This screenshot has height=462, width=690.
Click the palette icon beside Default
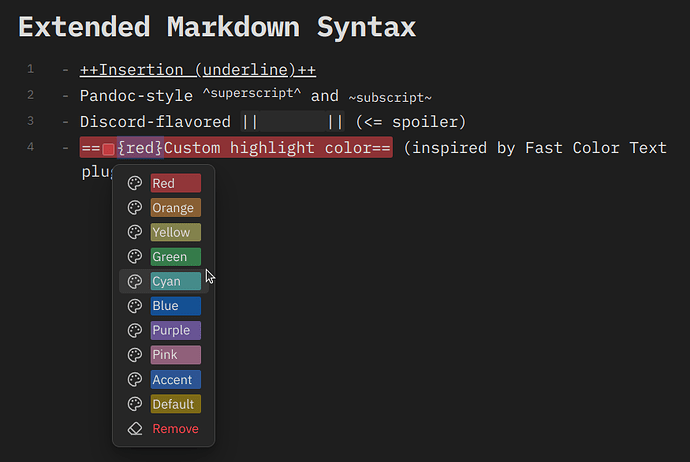click(x=135, y=404)
